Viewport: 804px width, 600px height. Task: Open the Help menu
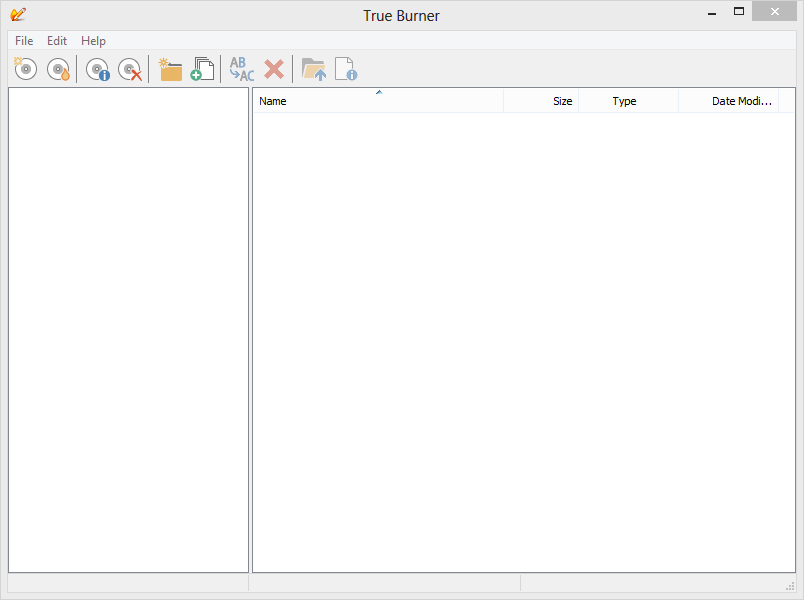click(93, 41)
